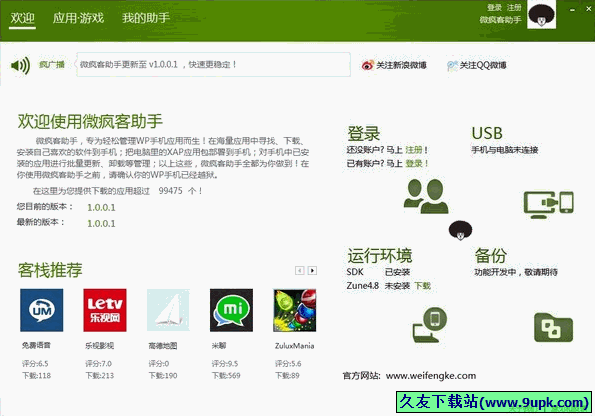595x416 pixels.
Task: Click the 高德地图 app name
Action: (x=163, y=345)
